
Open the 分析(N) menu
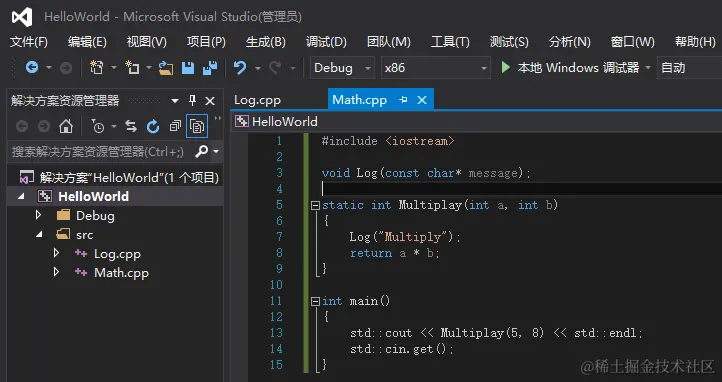(569, 42)
